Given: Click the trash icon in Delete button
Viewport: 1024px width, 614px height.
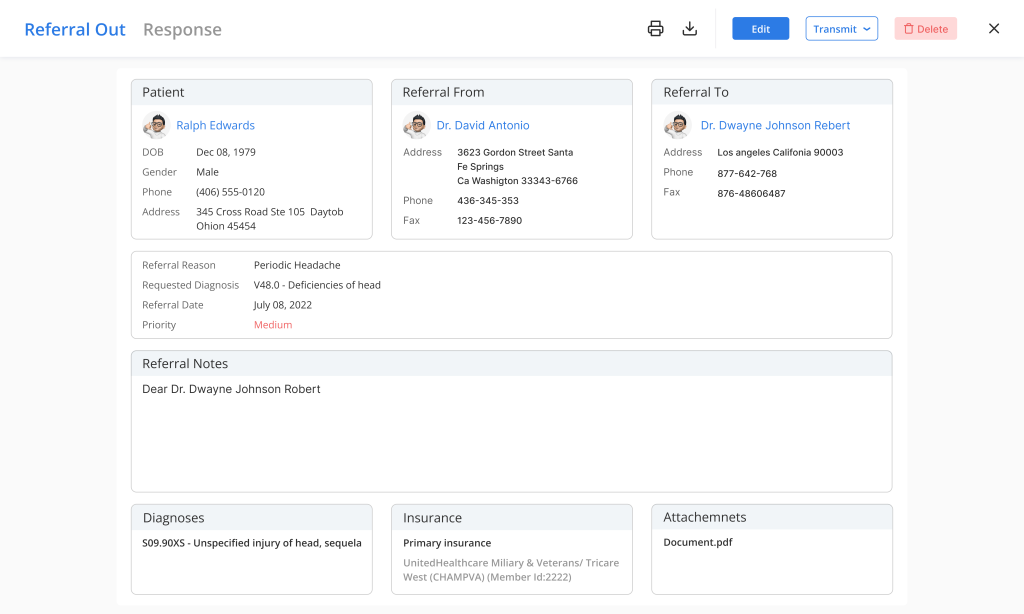Looking at the screenshot, I should pyautogui.click(x=908, y=29).
